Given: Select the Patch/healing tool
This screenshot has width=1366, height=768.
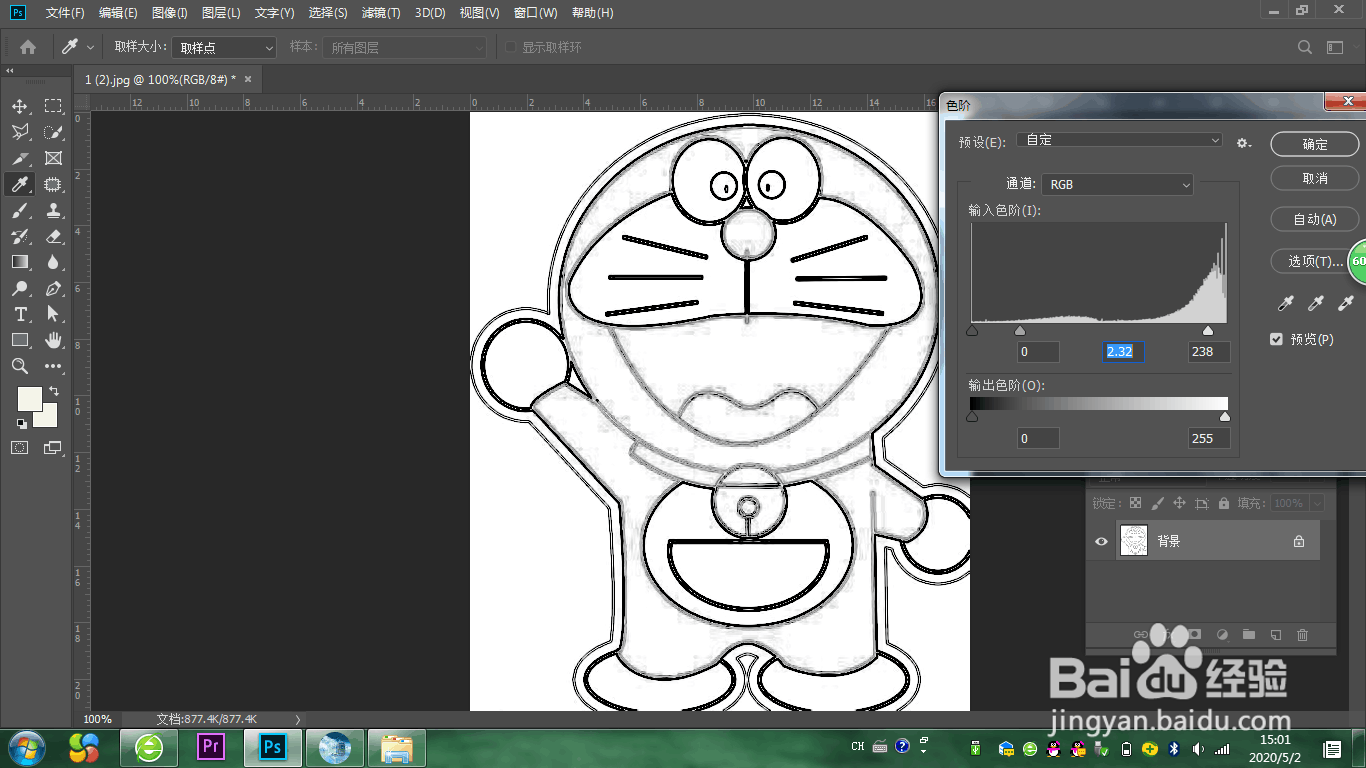Looking at the screenshot, I should (x=53, y=184).
